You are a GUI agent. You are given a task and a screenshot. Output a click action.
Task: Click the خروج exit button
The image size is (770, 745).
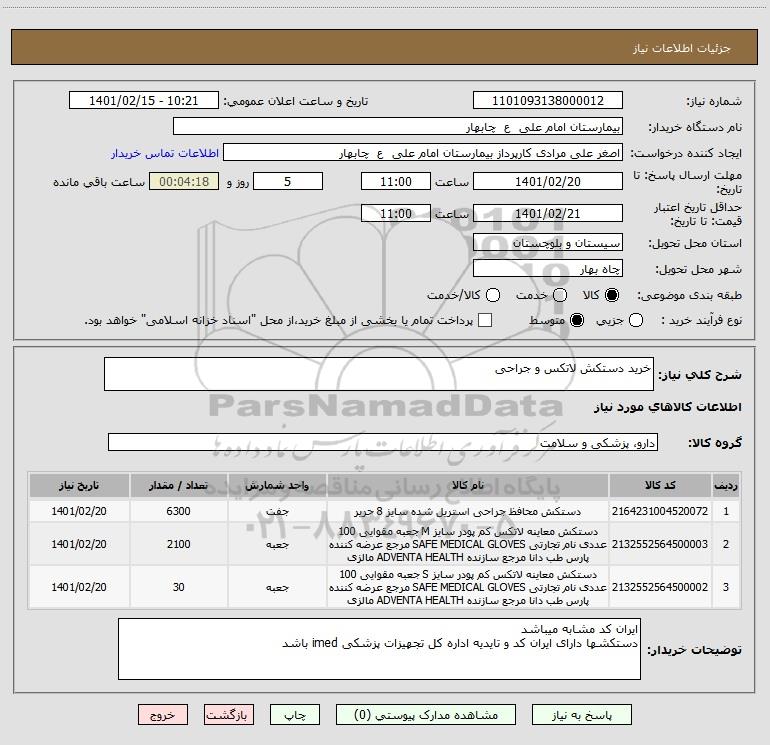point(163,715)
